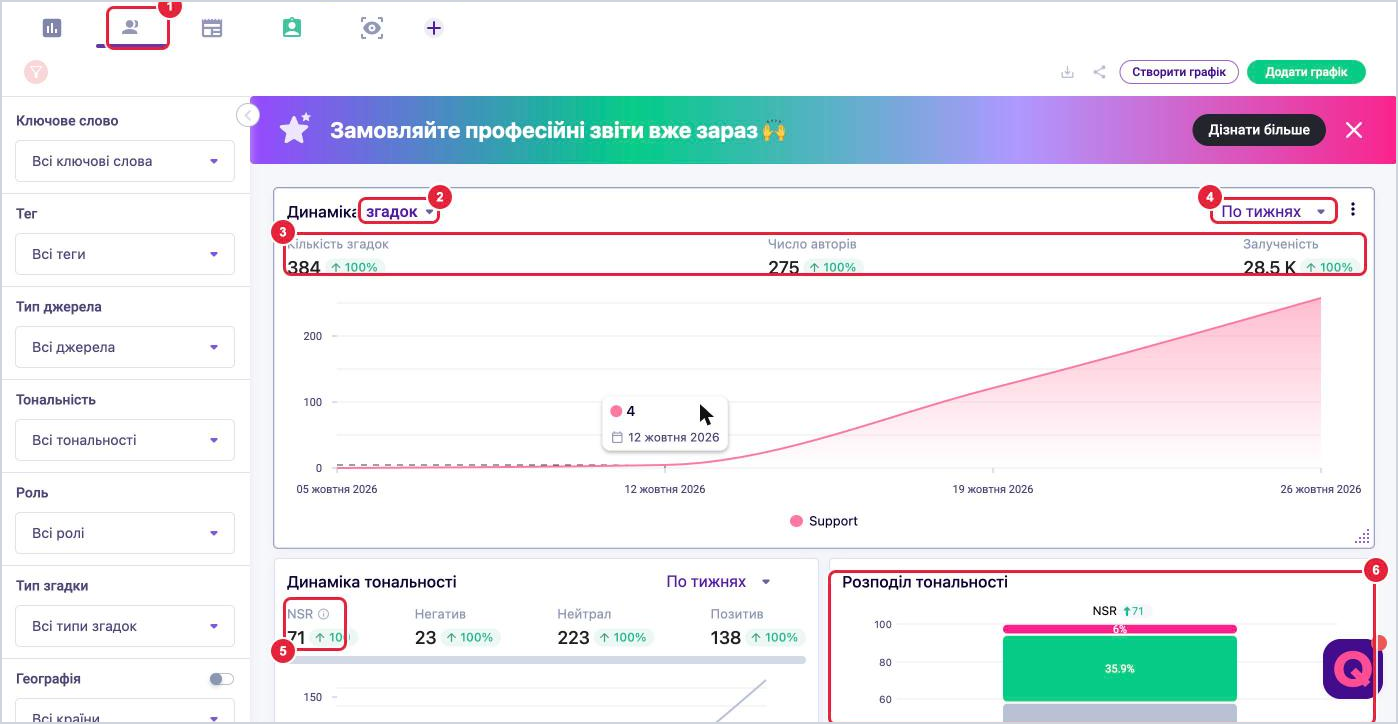The width and height of the screenshot is (1398, 724).
Task: Click the Число авторів value 275
Action: pyautogui.click(x=784, y=267)
